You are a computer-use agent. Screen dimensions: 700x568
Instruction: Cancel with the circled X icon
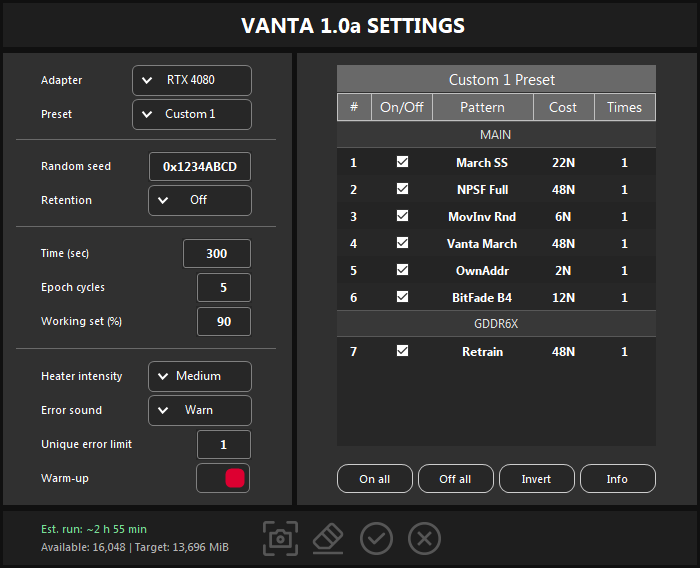tap(424, 539)
